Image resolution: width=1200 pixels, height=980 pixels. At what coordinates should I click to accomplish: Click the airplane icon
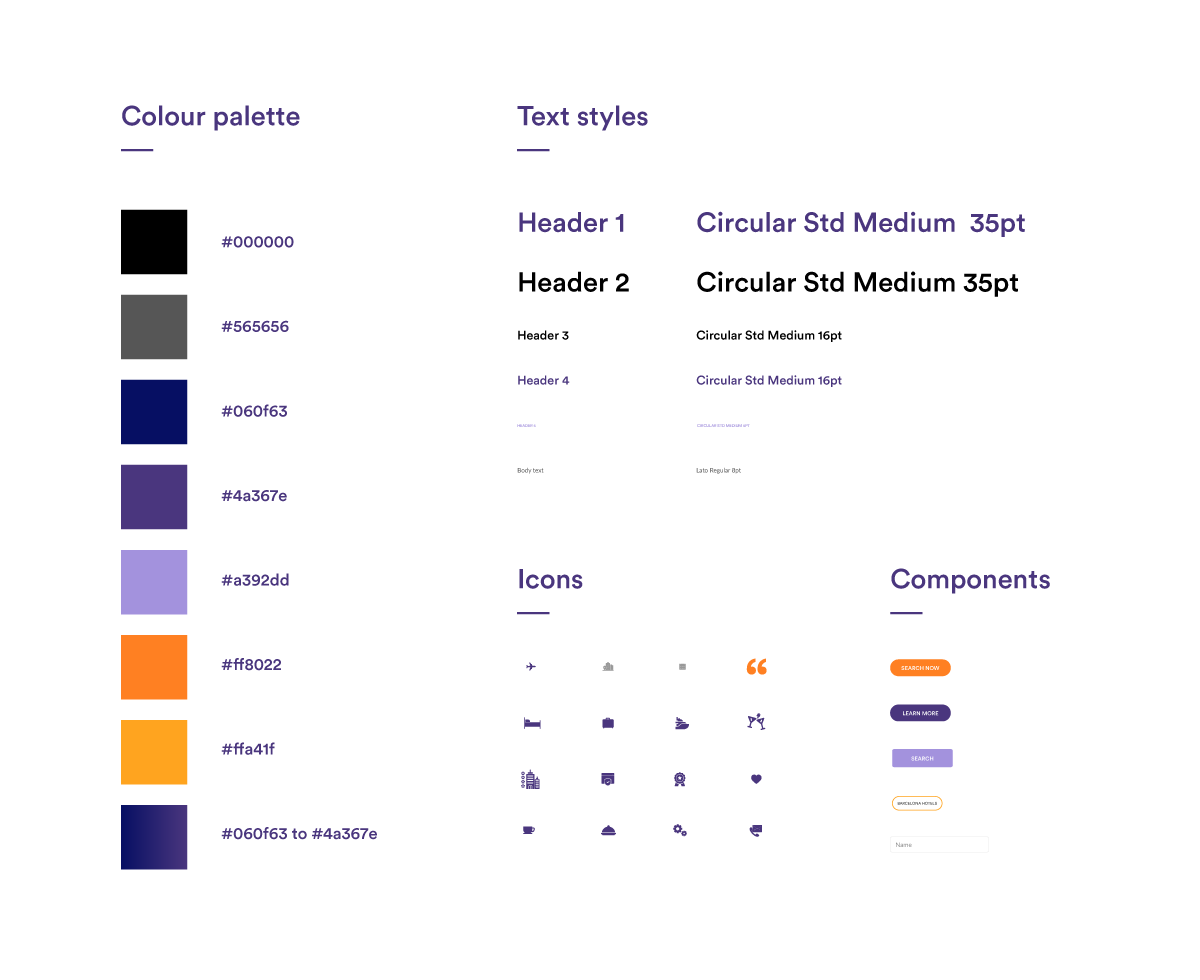(531, 667)
